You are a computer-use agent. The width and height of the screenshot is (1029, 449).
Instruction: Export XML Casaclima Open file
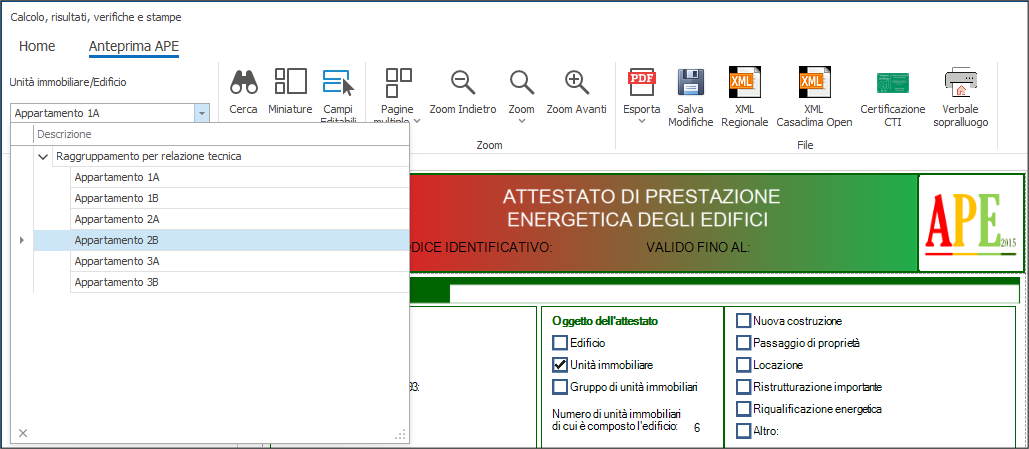(813, 83)
